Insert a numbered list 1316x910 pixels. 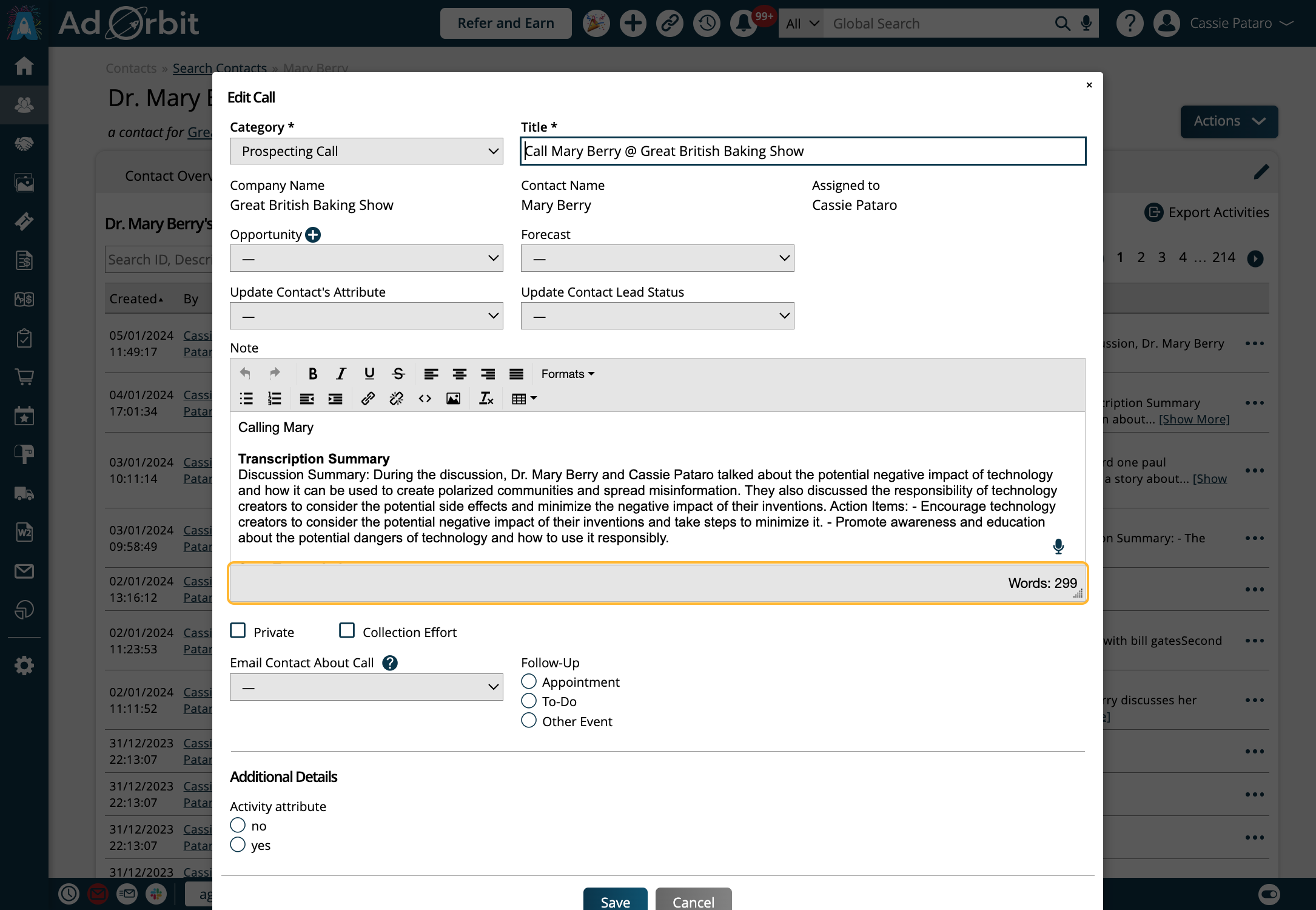(275, 399)
